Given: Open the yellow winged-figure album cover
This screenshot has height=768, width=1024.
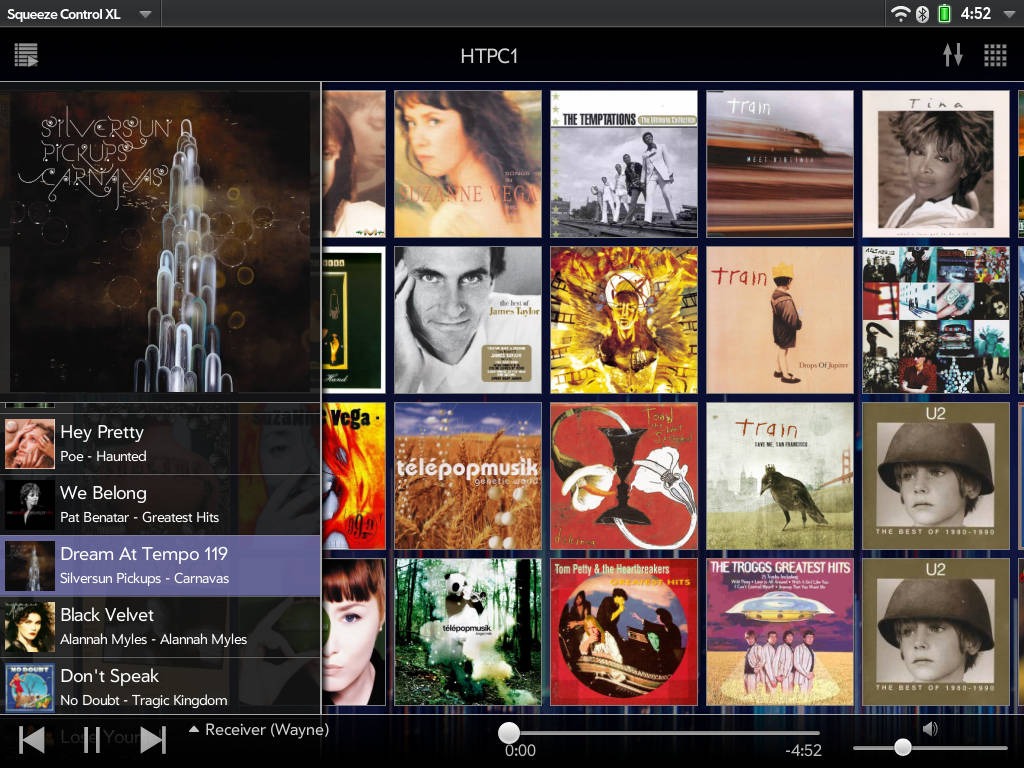Looking at the screenshot, I should [x=624, y=320].
